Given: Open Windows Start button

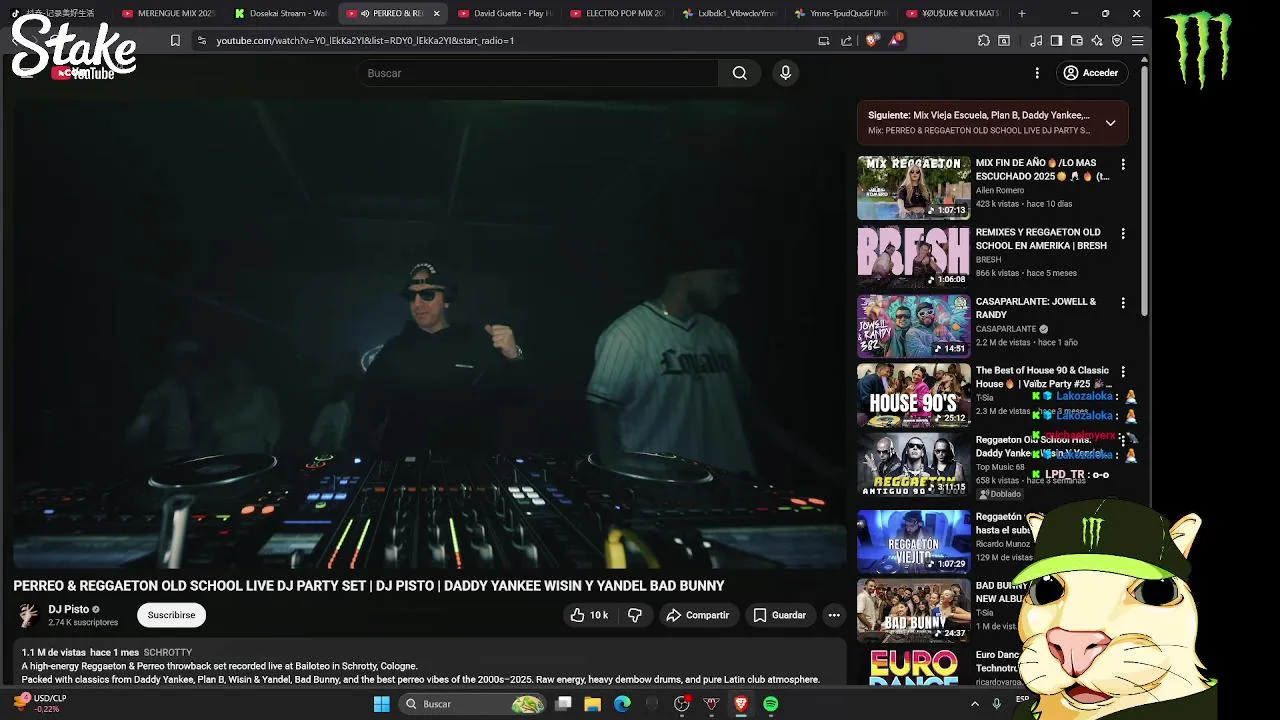Looking at the screenshot, I should pyautogui.click(x=381, y=704).
